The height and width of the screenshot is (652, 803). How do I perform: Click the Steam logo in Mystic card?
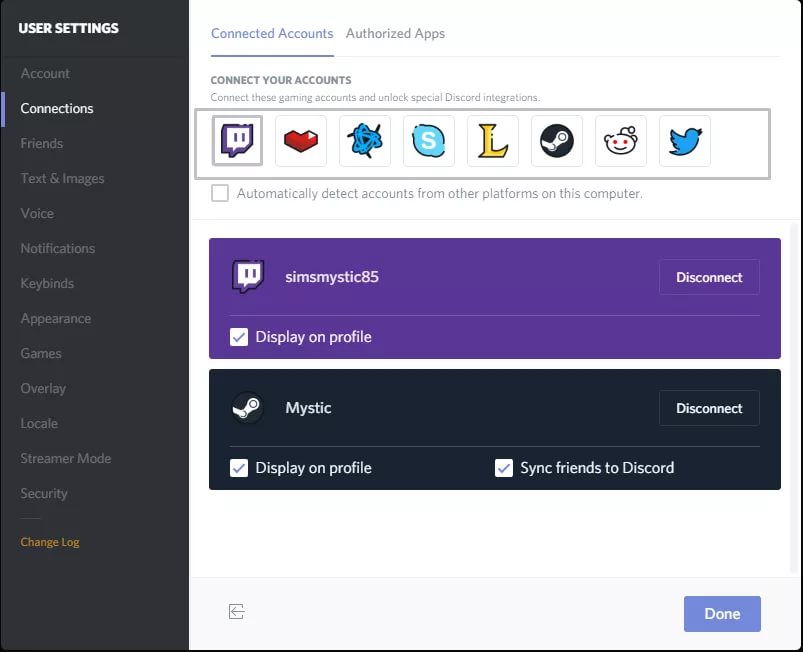(248, 408)
